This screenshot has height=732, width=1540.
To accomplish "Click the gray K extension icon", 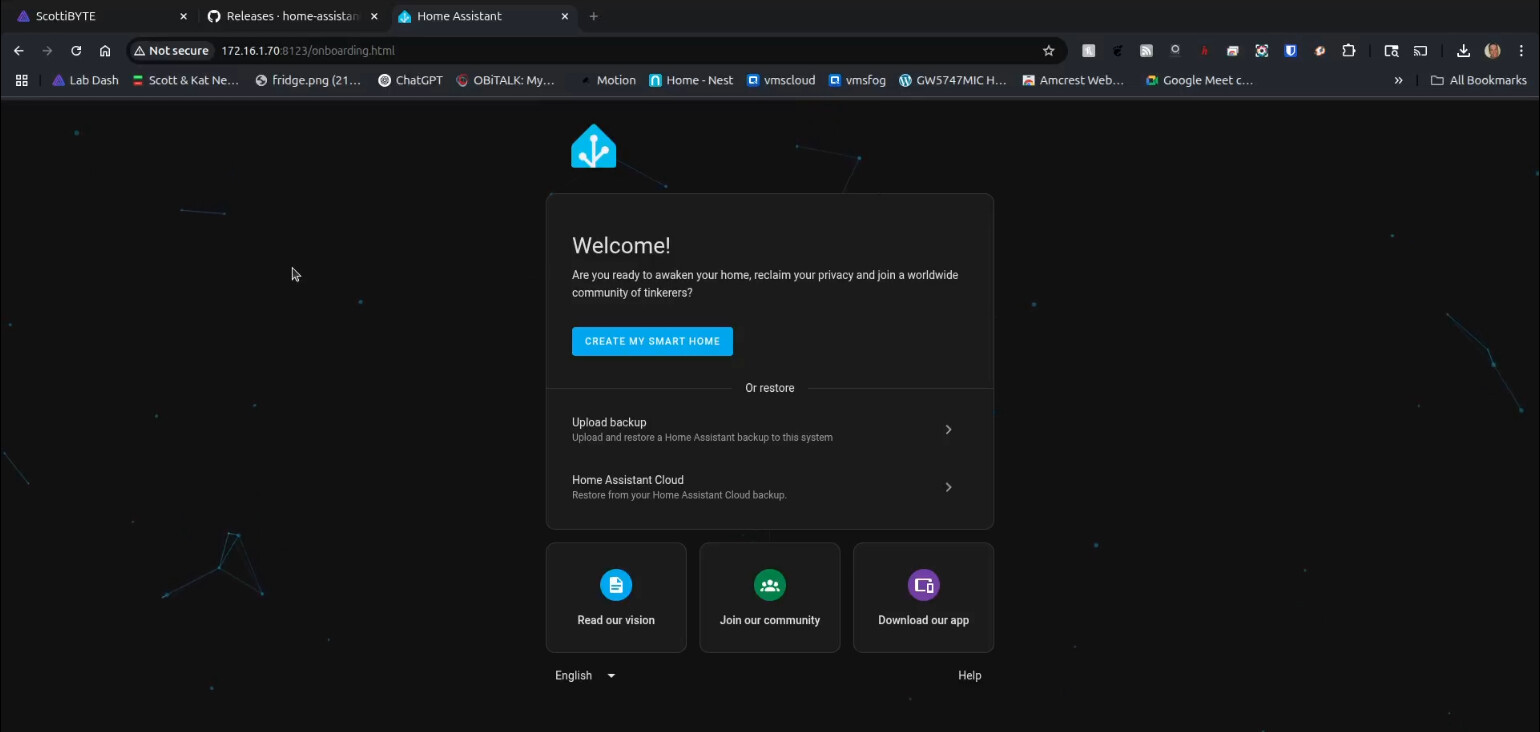I will (1088, 51).
